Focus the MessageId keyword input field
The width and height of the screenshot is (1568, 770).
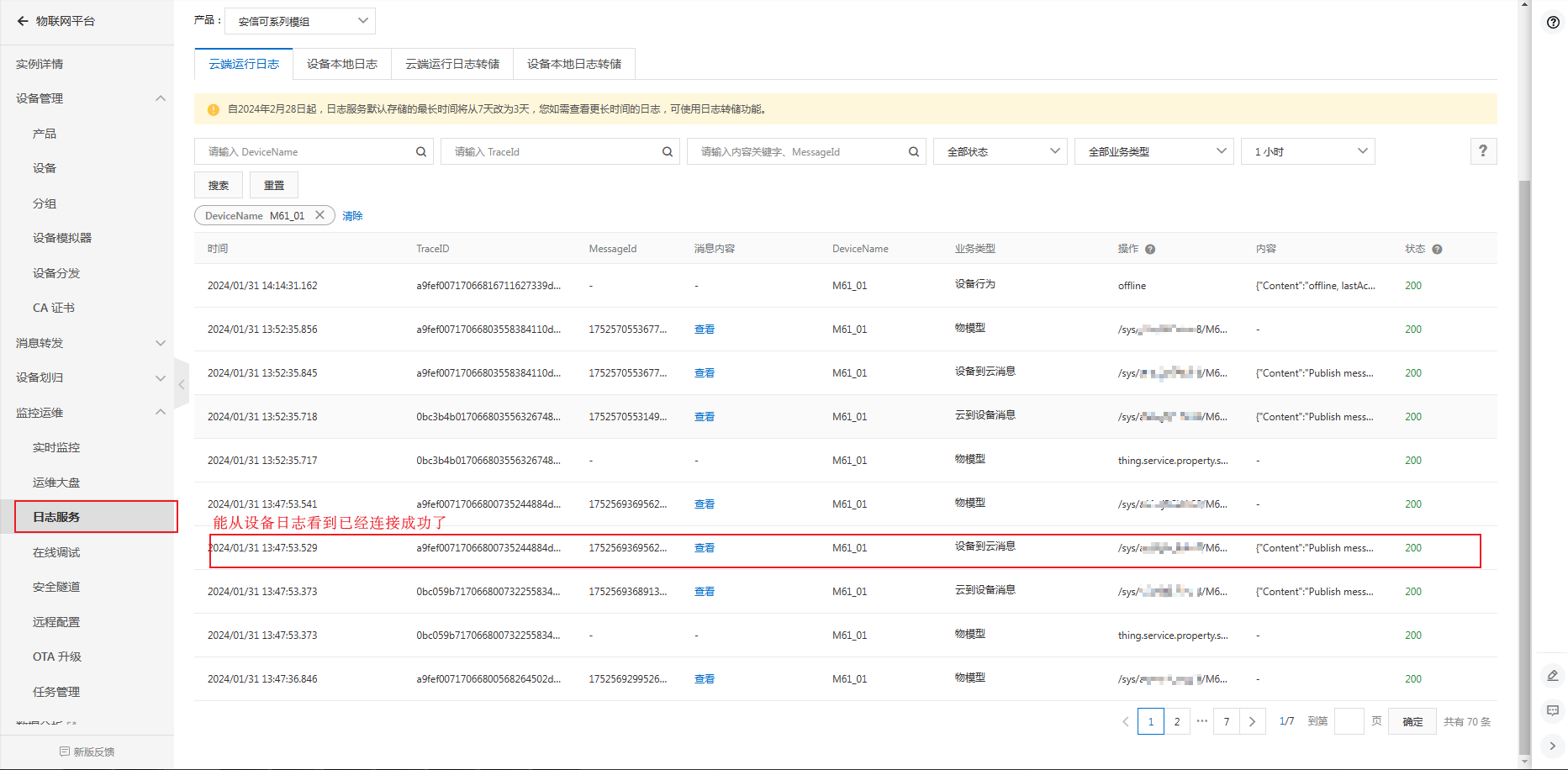pos(807,151)
